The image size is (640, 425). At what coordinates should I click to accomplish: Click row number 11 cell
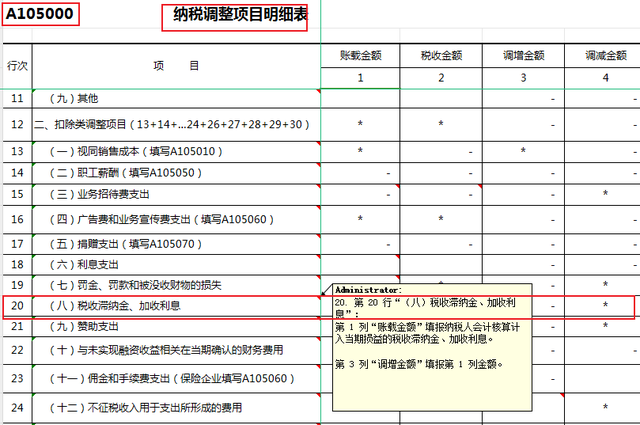(17, 98)
